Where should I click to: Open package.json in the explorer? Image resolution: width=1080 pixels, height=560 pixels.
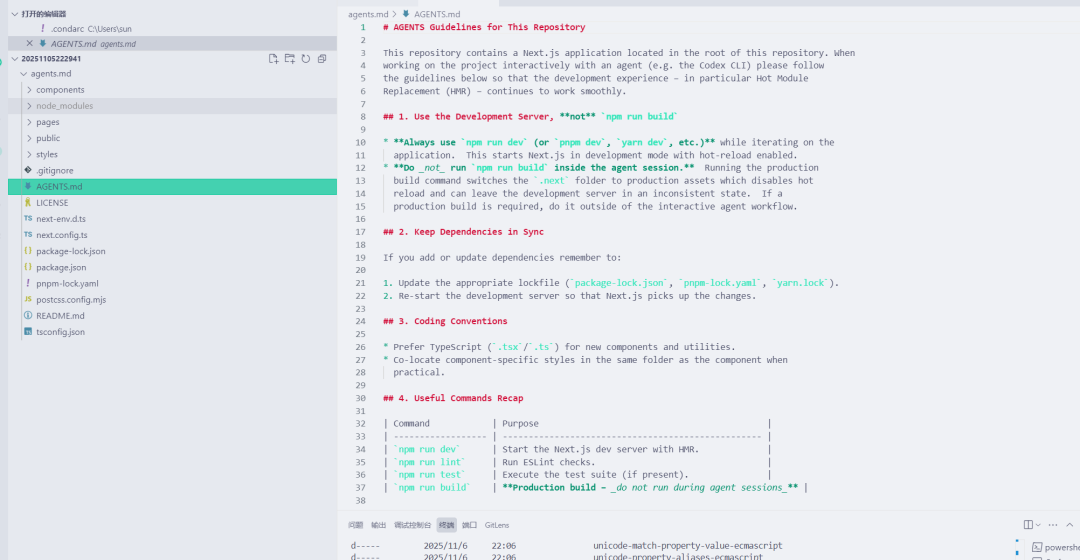(172, 267)
